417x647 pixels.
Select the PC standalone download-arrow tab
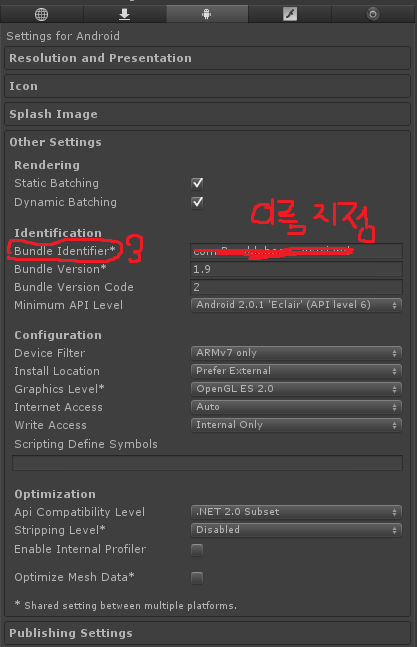pyautogui.click(x=125, y=14)
